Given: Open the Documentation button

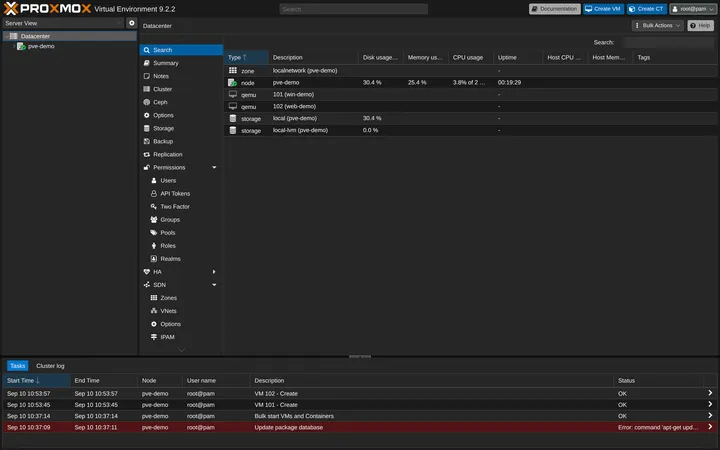Looking at the screenshot, I should click(x=555, y=9).
